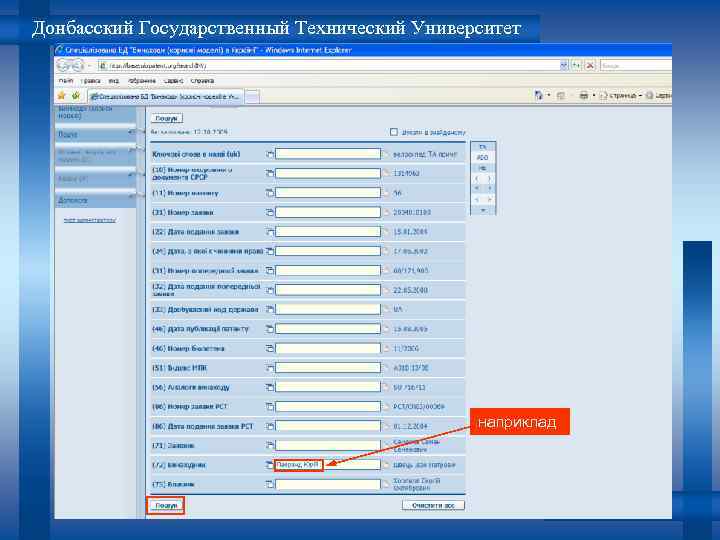Image resolution: width=720 pixels, height=540 pixels.
Task: Click the top Пошук search button
Action: click(x=167, y=118)
